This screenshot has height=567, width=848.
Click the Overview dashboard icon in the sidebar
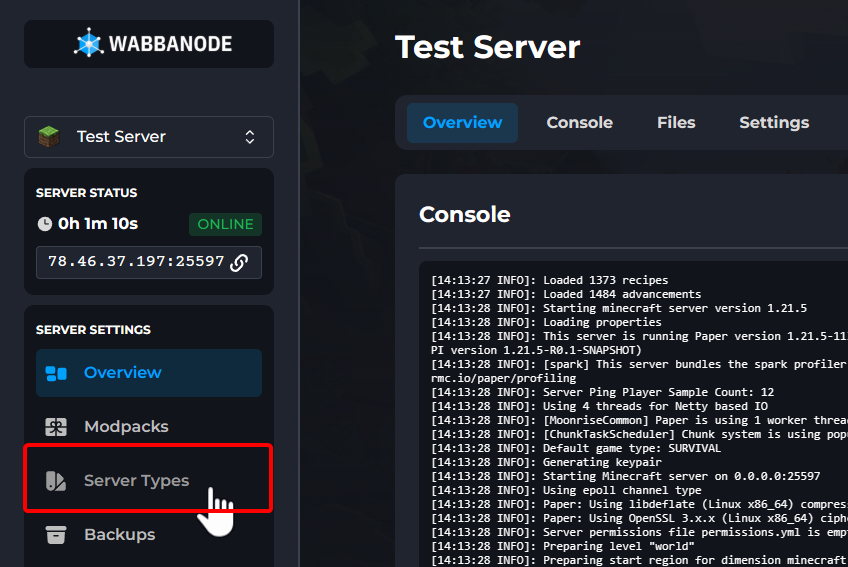click(56, 373)
